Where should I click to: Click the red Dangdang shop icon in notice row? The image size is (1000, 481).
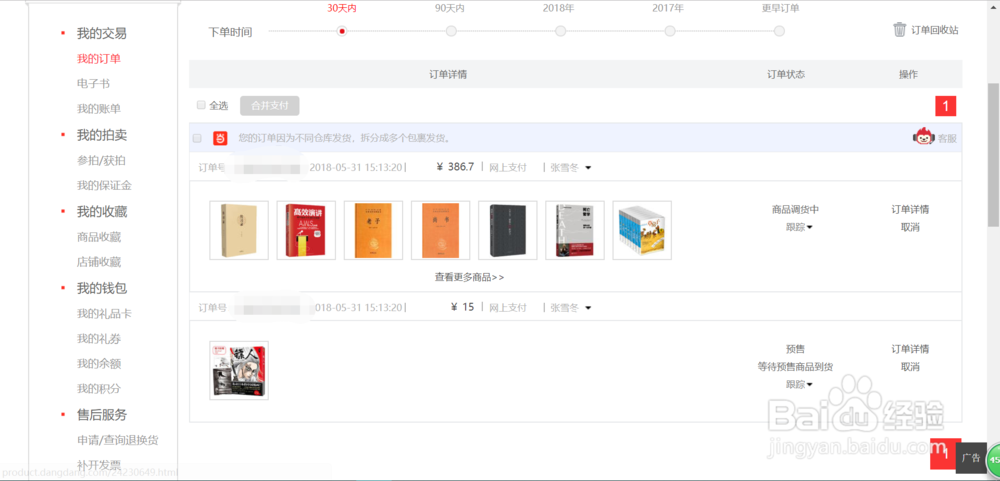pyautogui.click(x=220, y=138)
